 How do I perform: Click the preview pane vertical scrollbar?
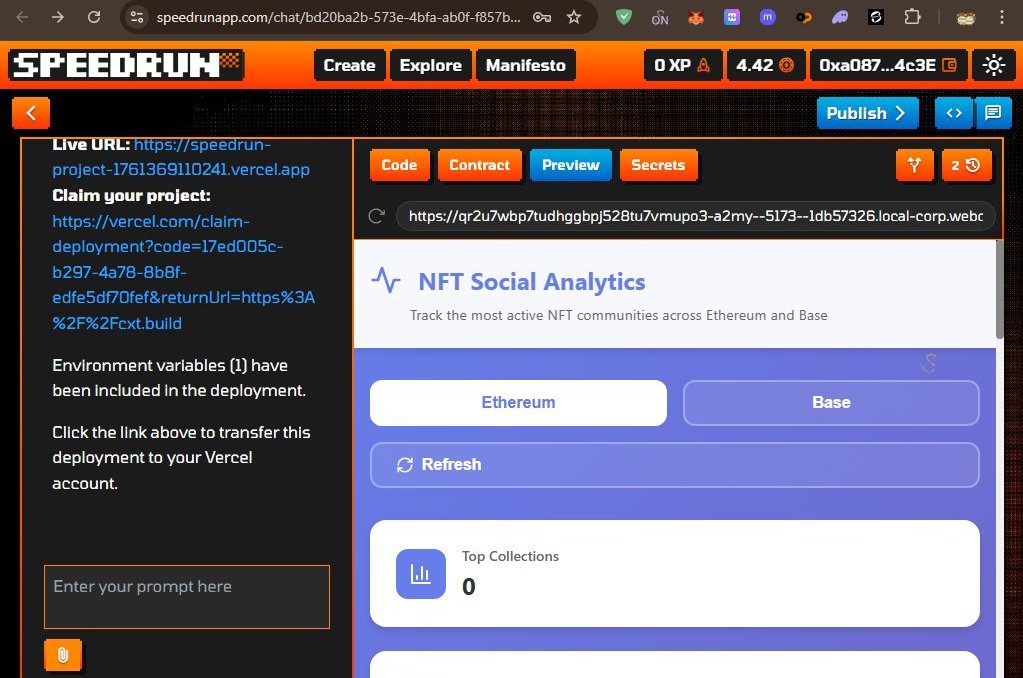coord(1000,290)
